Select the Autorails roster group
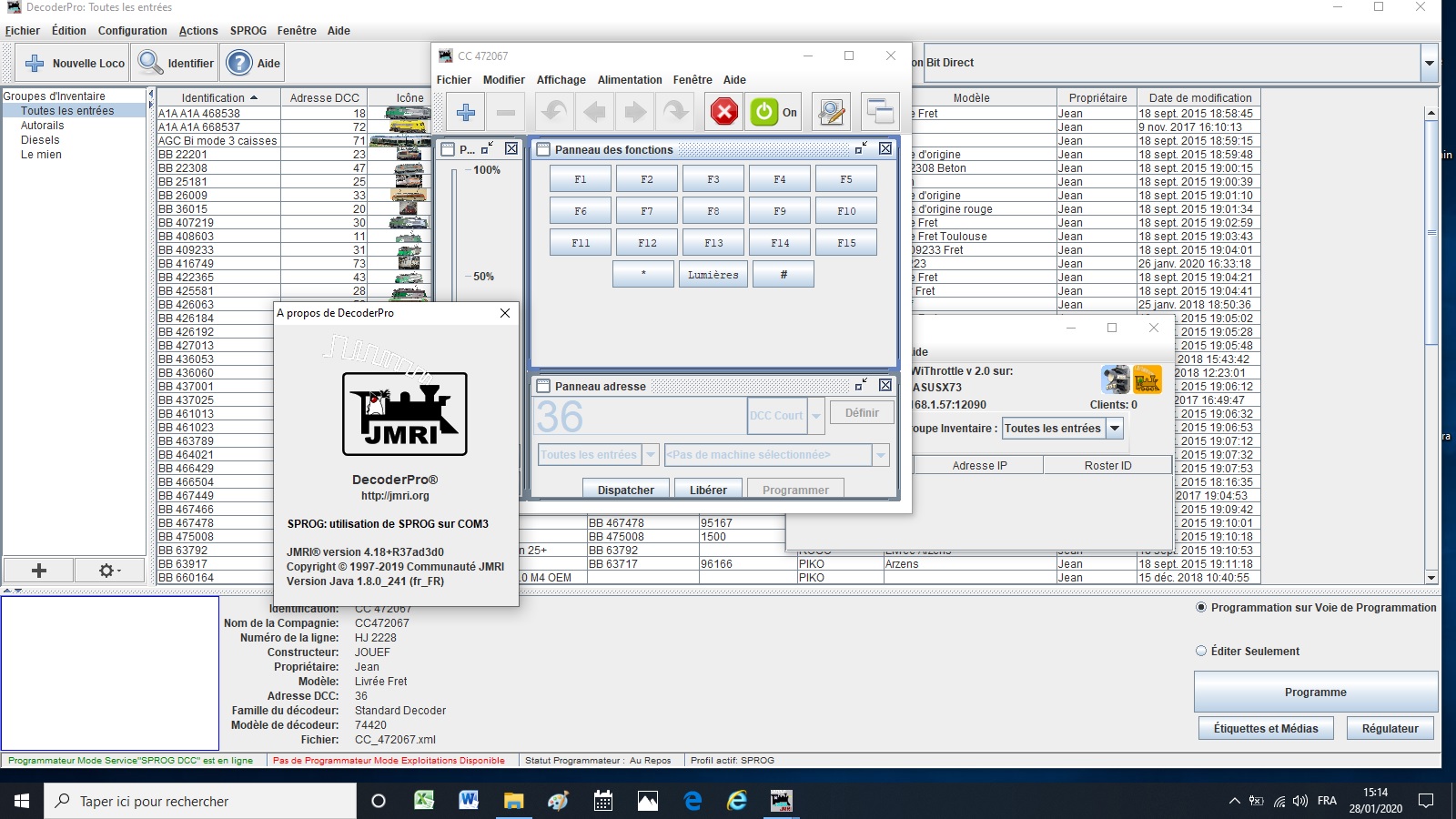 tap(43, 126)
